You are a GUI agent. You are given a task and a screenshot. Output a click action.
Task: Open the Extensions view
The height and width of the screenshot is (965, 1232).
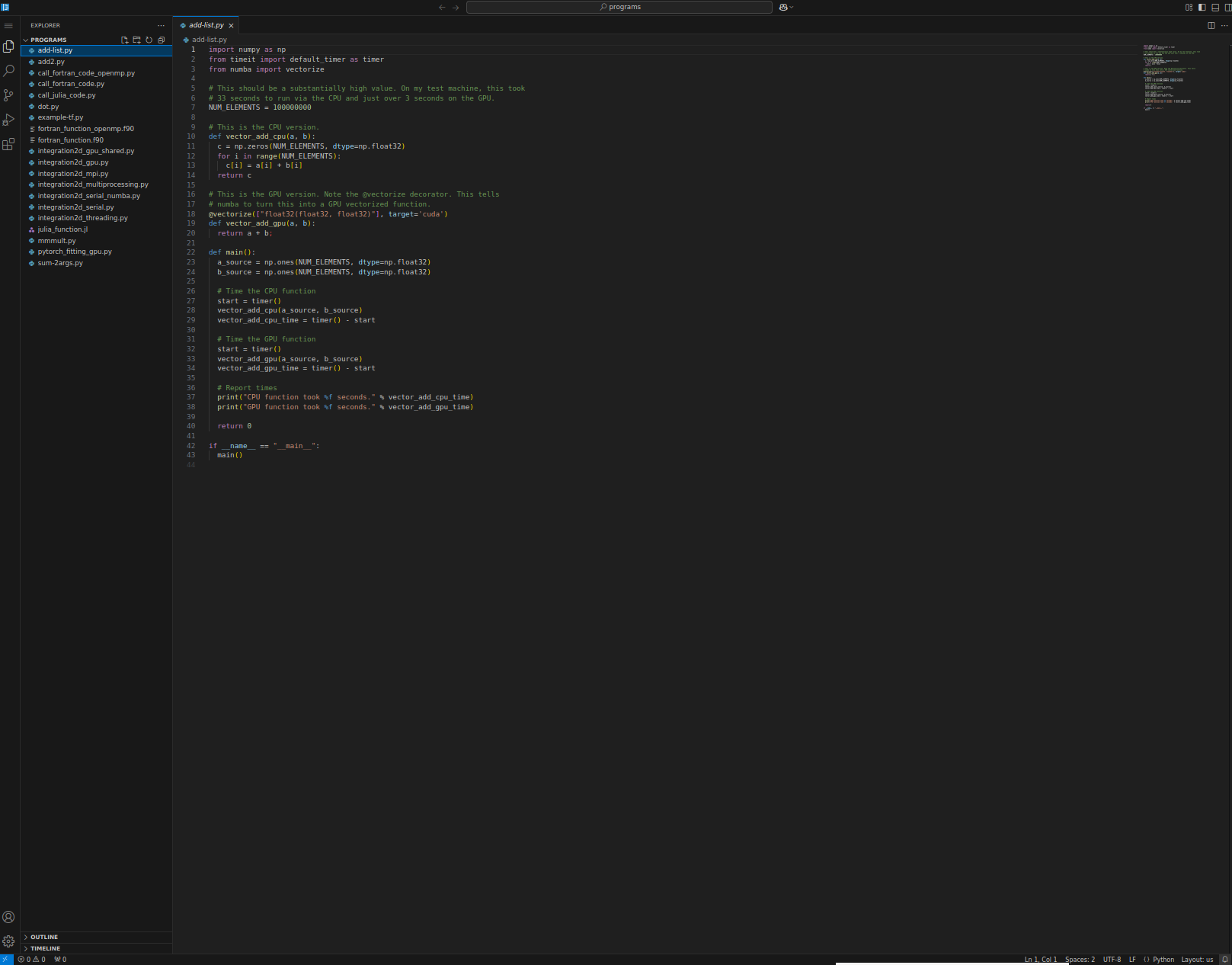coord(8,144)
